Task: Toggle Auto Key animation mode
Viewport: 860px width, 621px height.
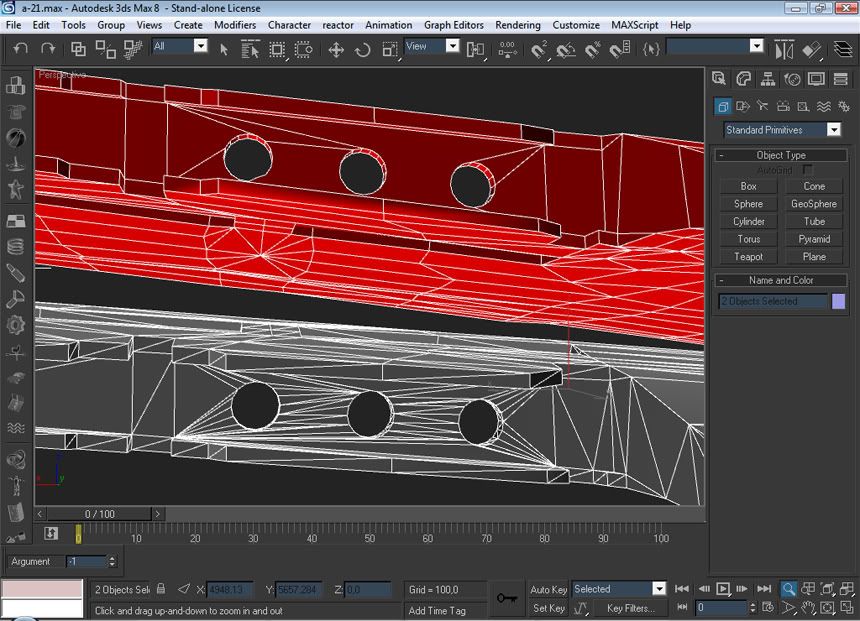Action: 548,589
